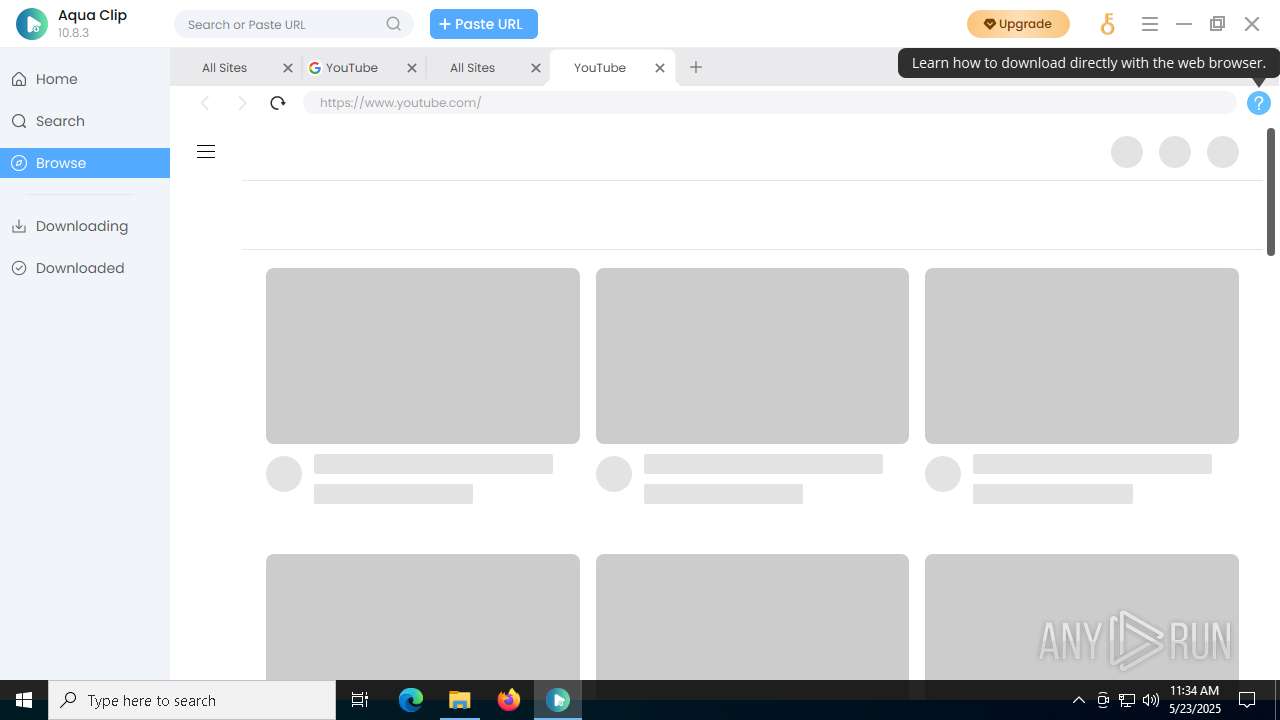Image resolution: width=1280 pixels, height=720 pixels.
Task: Click the blue help question mark icon
Action: point(1259,103)
